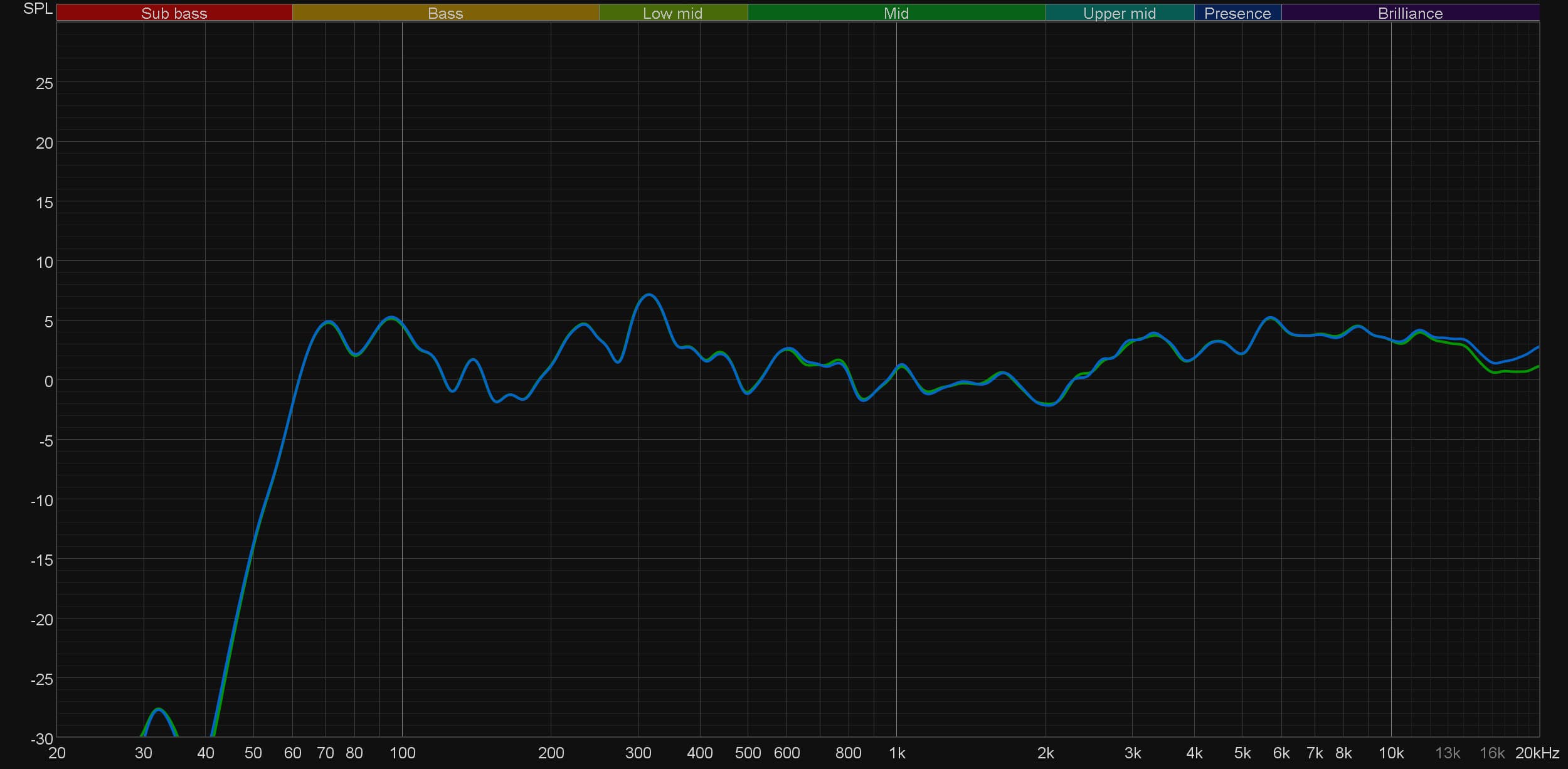Click the curve peak near 300 Hz
Image resolution: width=1568 pixels, height=769 pixels.
coord(649,294)
